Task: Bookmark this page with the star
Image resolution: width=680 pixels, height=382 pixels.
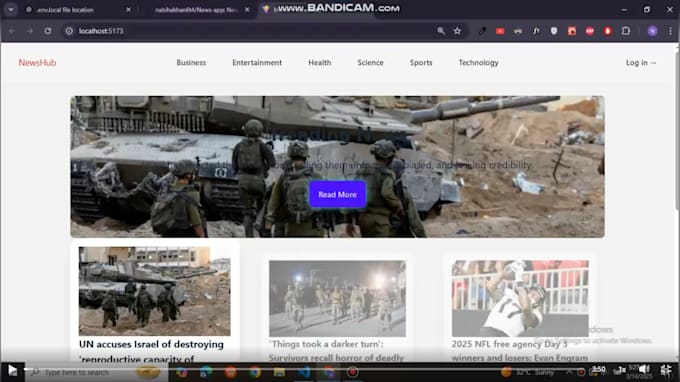Action: (457, 31)
